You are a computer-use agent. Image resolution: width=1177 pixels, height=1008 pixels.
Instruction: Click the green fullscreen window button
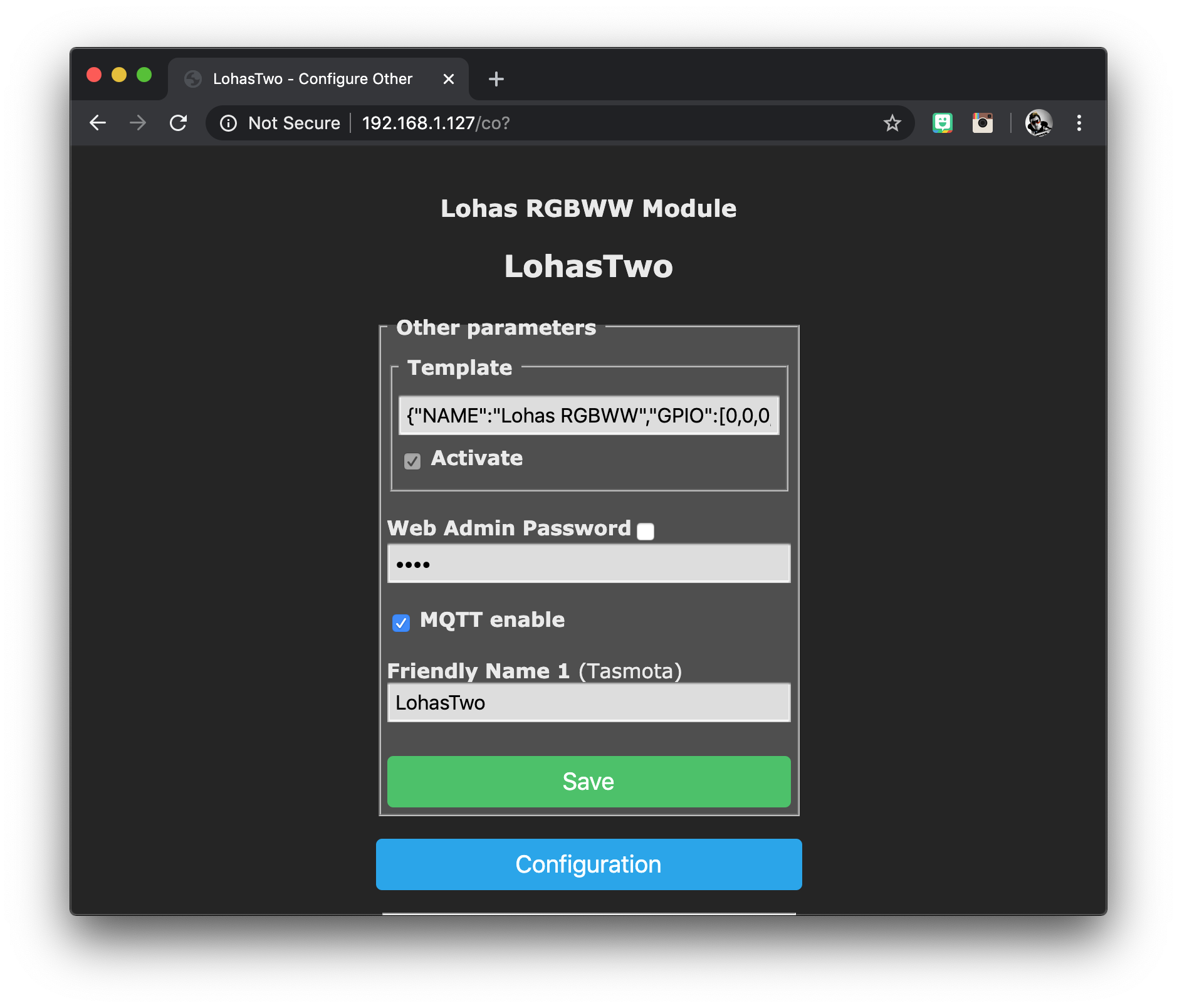point(144,75)
